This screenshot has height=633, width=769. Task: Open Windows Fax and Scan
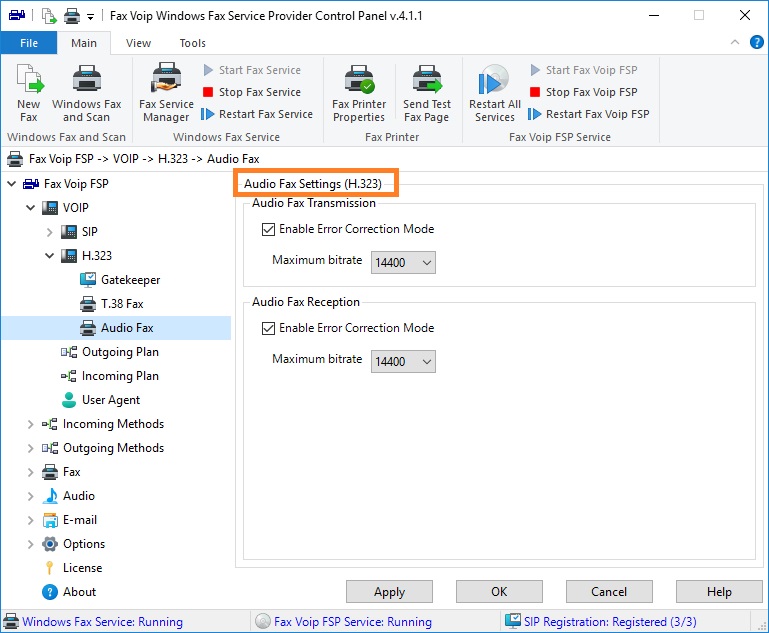[87, 92]
